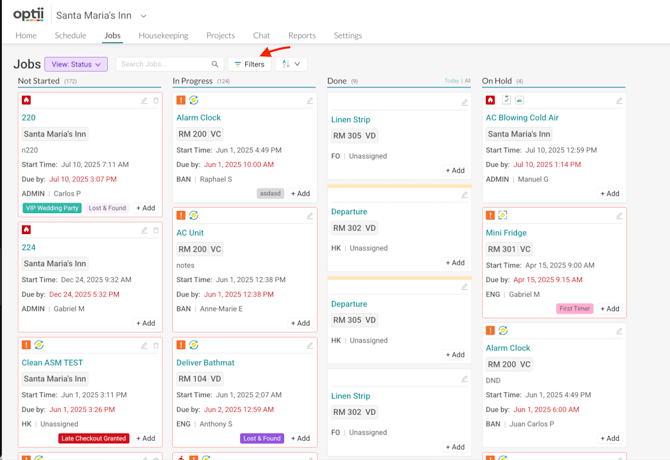Image resolution: width=670 pixels, height=460 pixels.
Task: Click the edit pencil on job 224 card
Action: (x=144, y=231)
